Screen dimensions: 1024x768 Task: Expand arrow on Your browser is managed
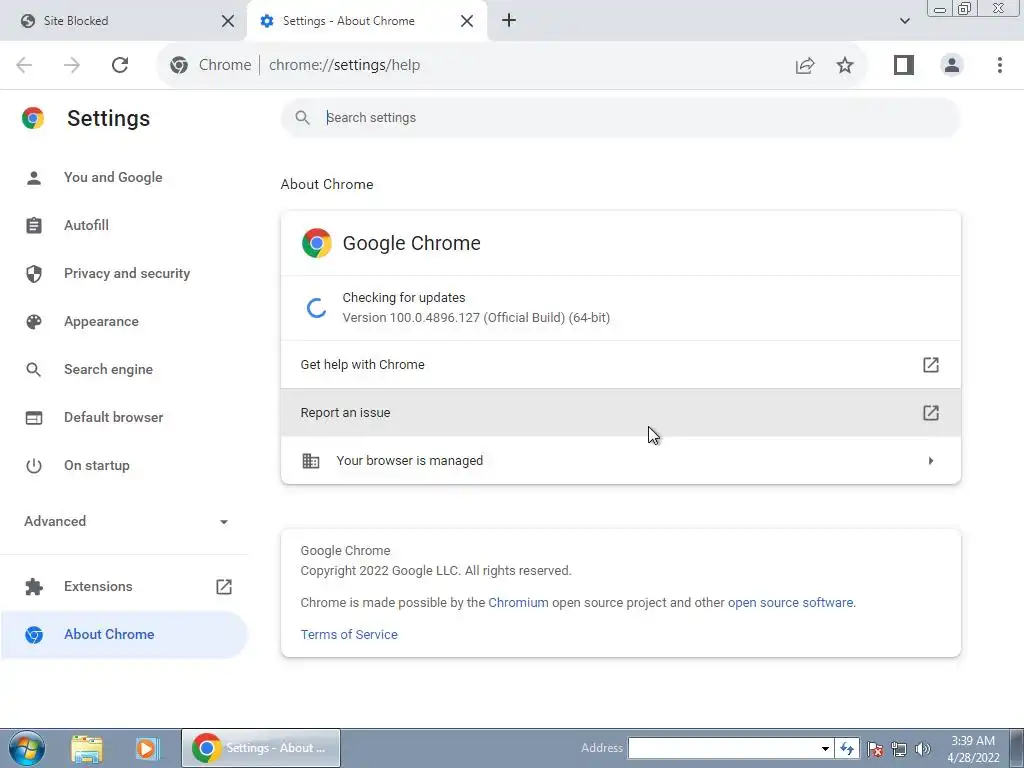(x=931, y=461)
